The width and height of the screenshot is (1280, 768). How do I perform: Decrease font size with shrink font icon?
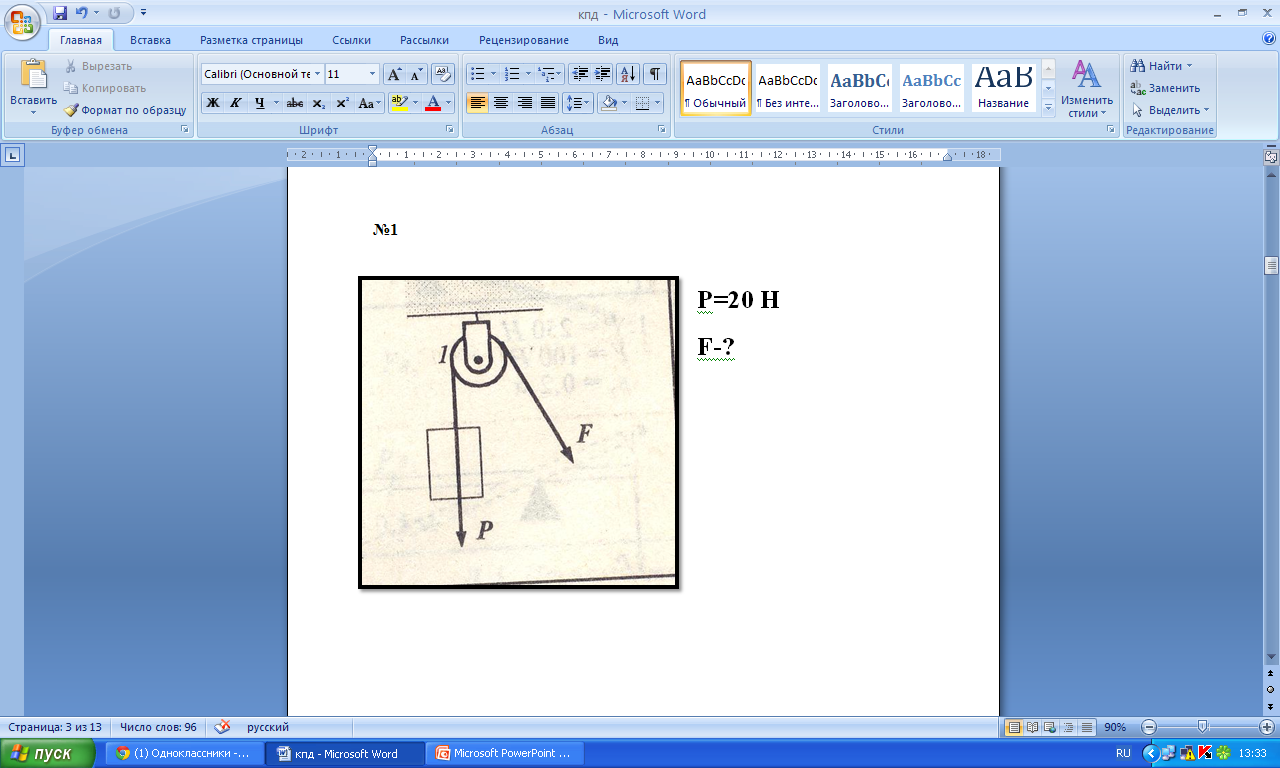click(417, 74)
